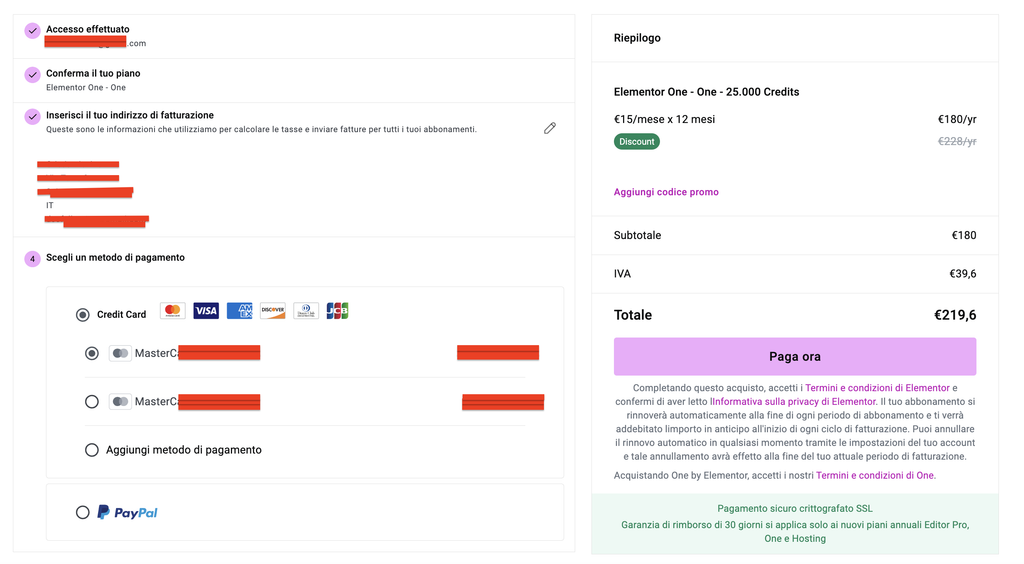Click the Discover card logo
1024x564 pixels.
coord(272,311)
